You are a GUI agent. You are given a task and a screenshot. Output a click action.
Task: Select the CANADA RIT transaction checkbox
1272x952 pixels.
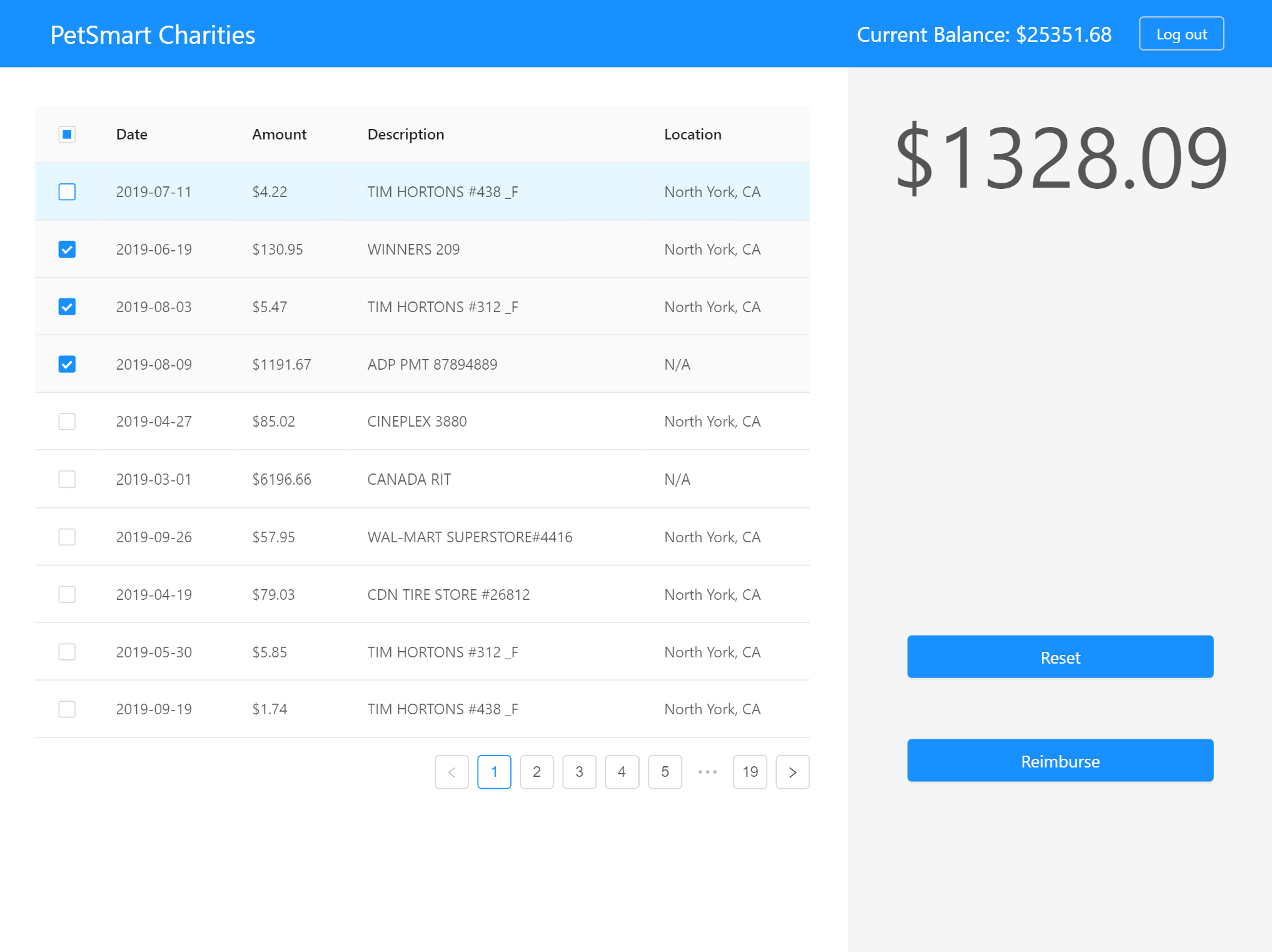[67, 479]
